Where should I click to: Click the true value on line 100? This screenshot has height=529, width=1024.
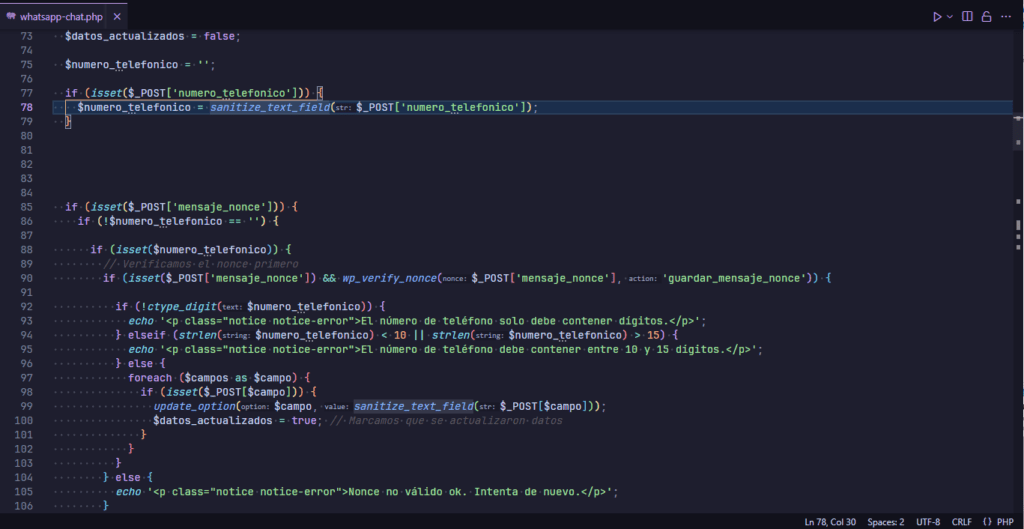coord(304,421)
